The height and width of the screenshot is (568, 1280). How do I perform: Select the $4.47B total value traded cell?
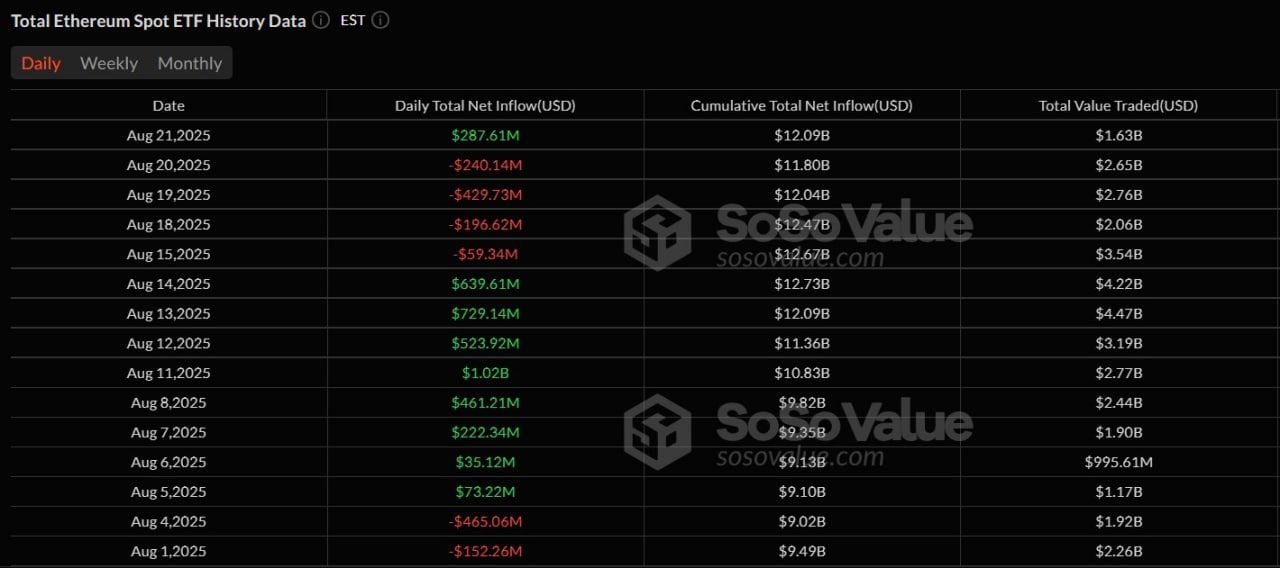[x=1118, y=314]
